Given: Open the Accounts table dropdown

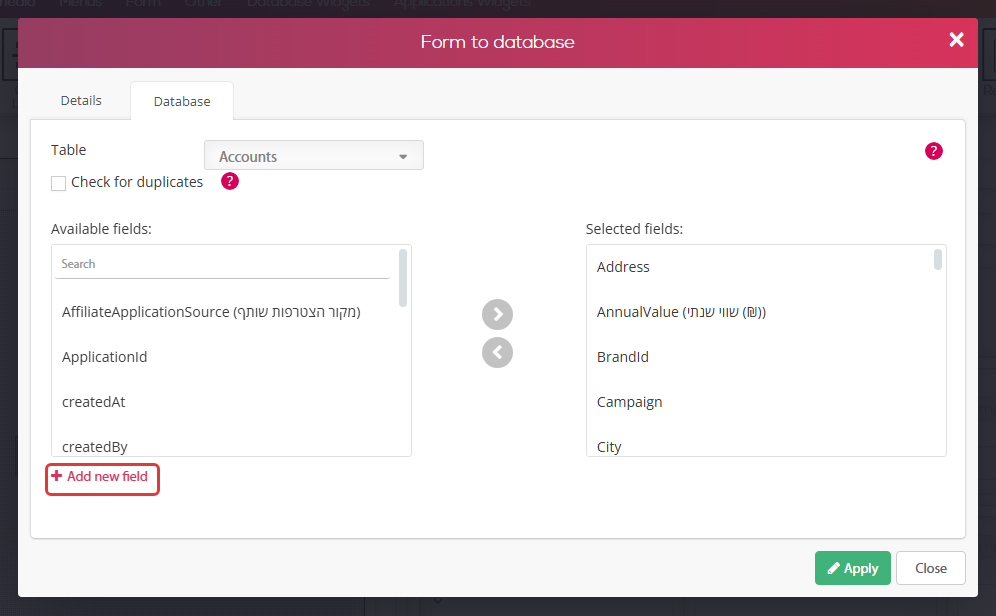Looking at the screenshot, I should pyautogui.click(x=314, y=156).
